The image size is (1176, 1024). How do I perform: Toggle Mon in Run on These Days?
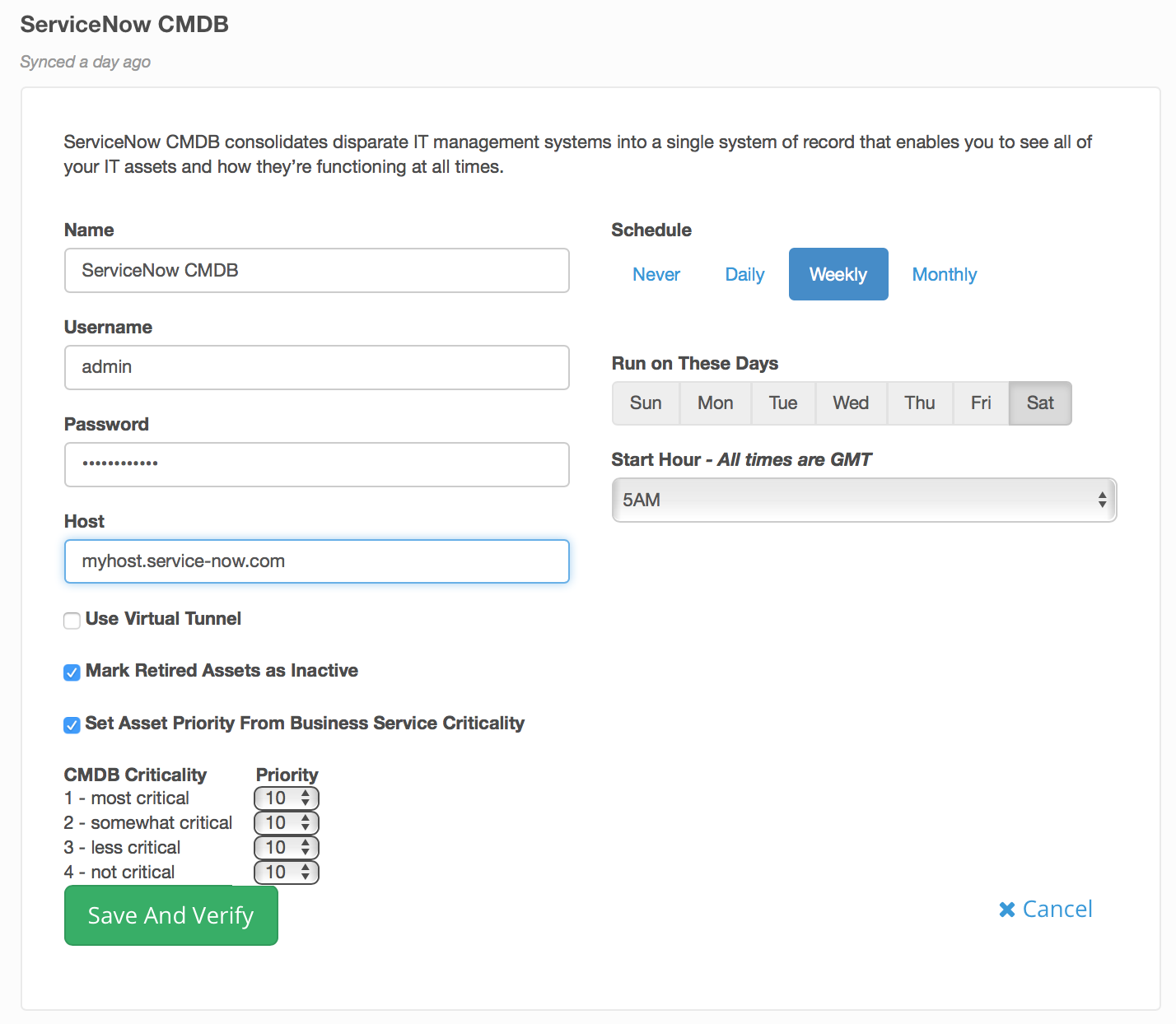click(x=716, y=403)
